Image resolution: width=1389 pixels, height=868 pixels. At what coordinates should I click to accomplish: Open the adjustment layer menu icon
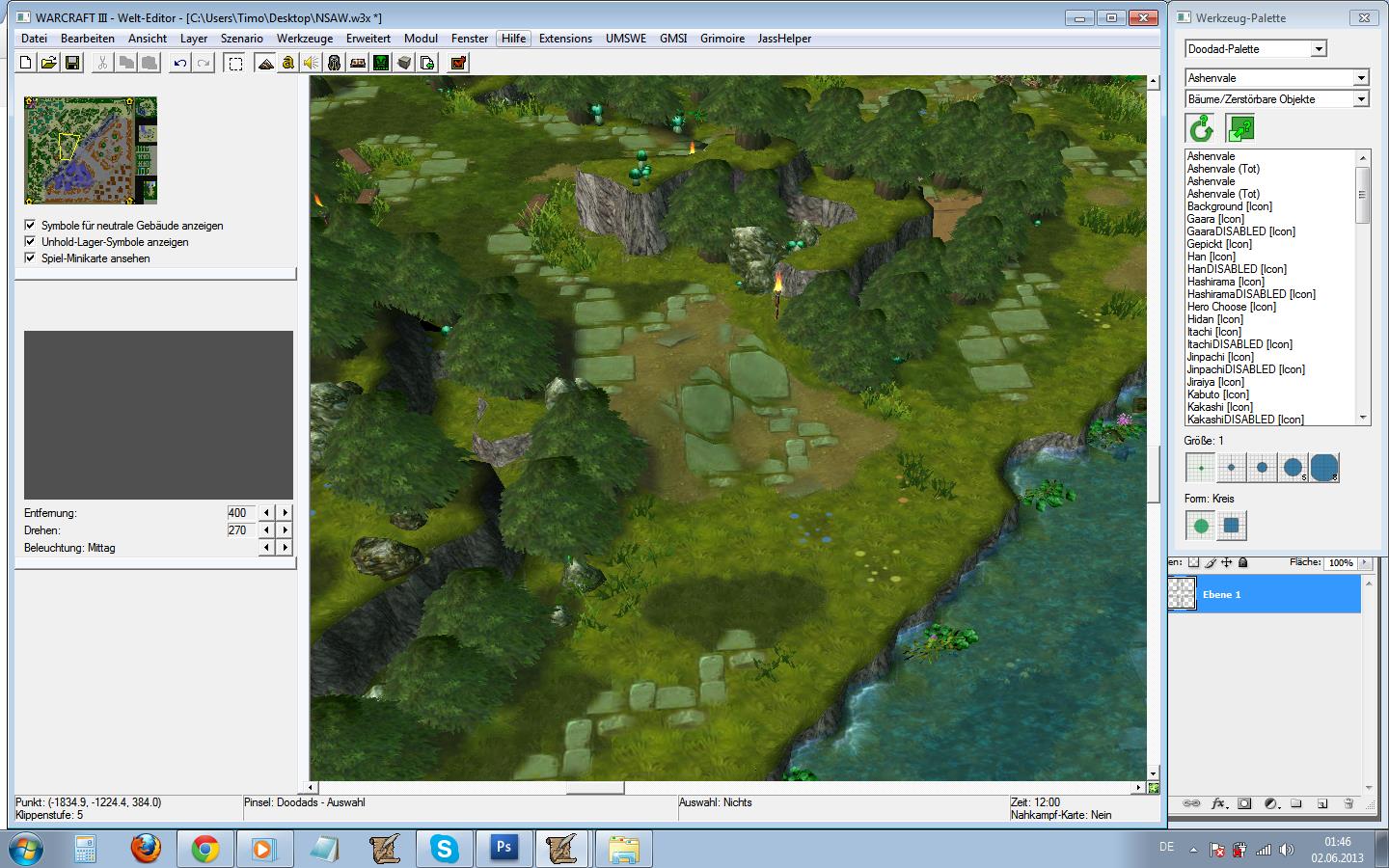click(x=1270, y=803)
